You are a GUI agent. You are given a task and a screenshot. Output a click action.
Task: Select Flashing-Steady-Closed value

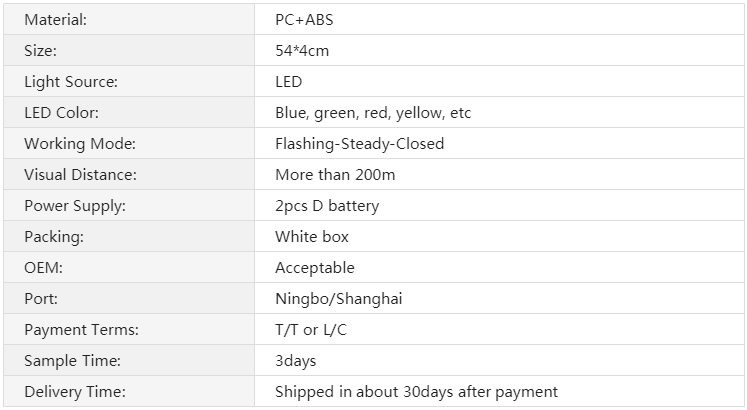click(360, 143)
